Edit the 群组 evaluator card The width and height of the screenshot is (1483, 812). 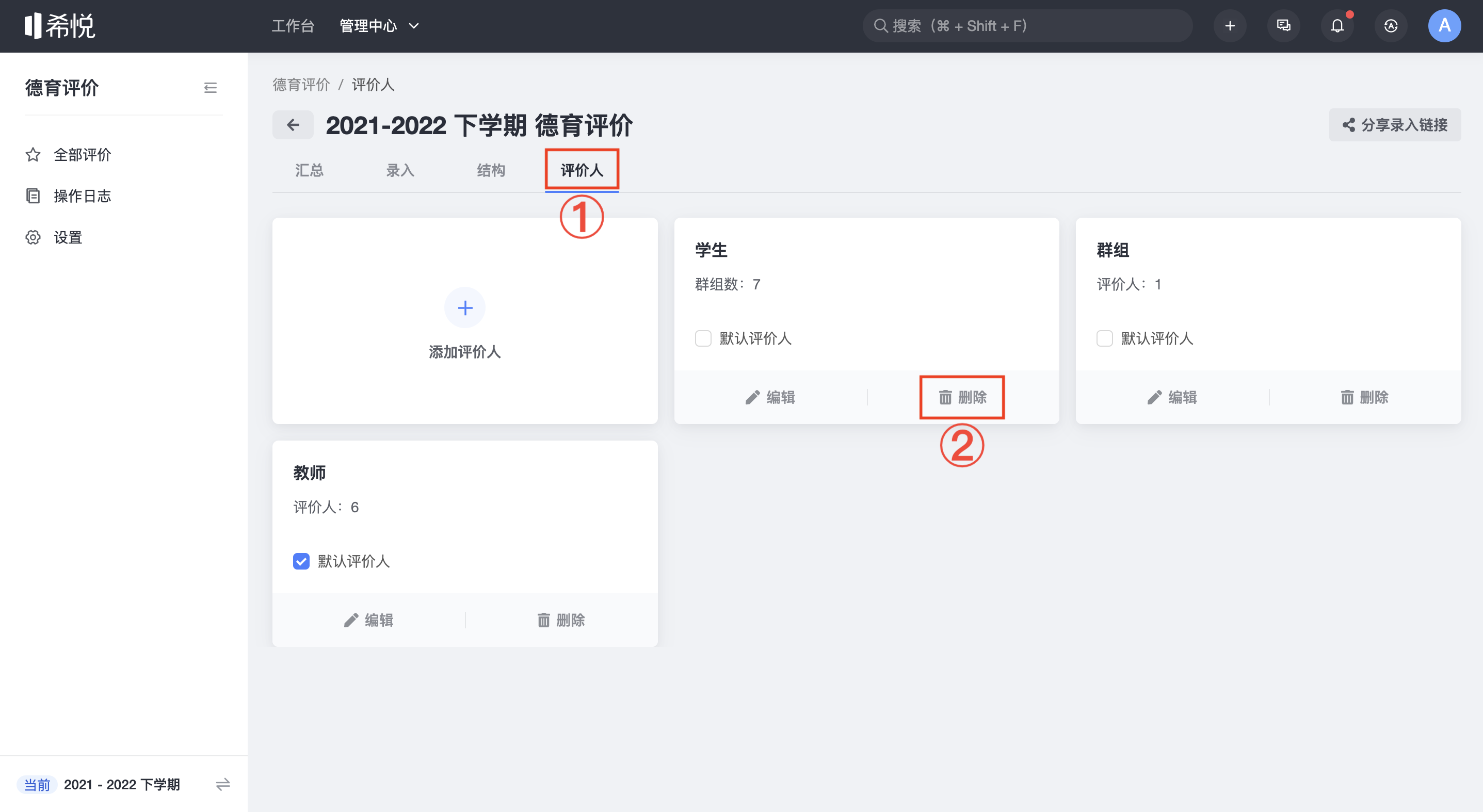point(1171,398)
